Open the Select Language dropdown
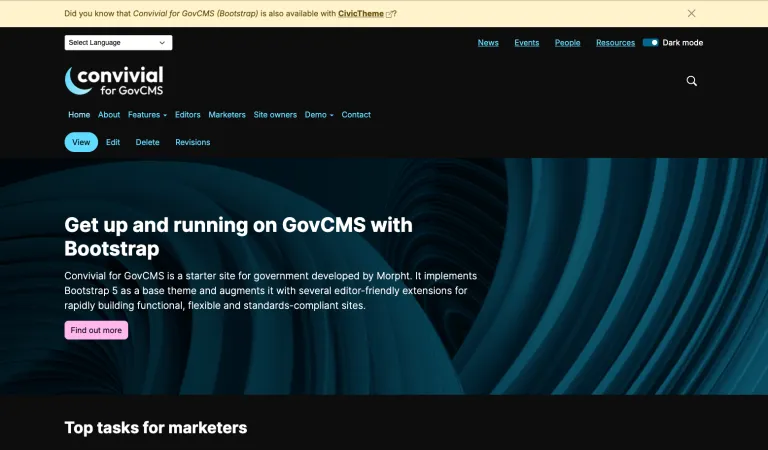 pos(118,43)
